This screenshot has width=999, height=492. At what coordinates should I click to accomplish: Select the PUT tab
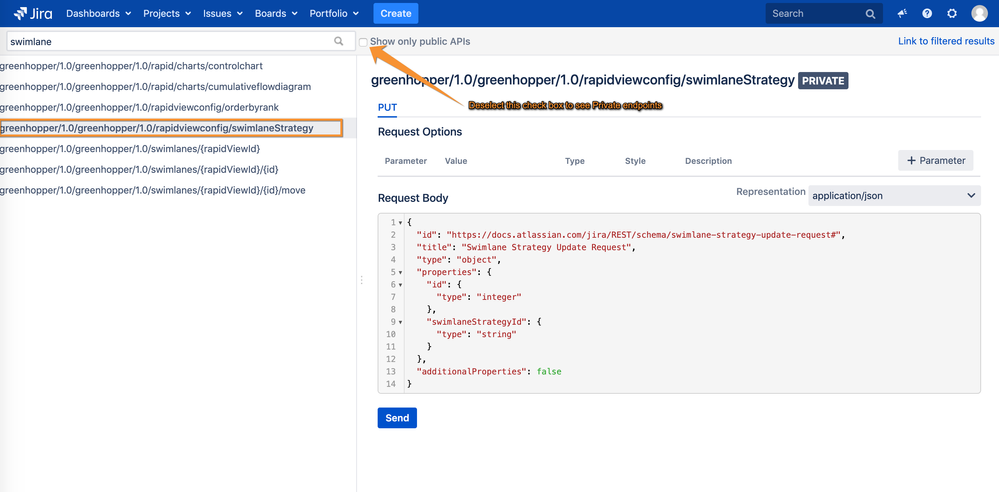387,108
